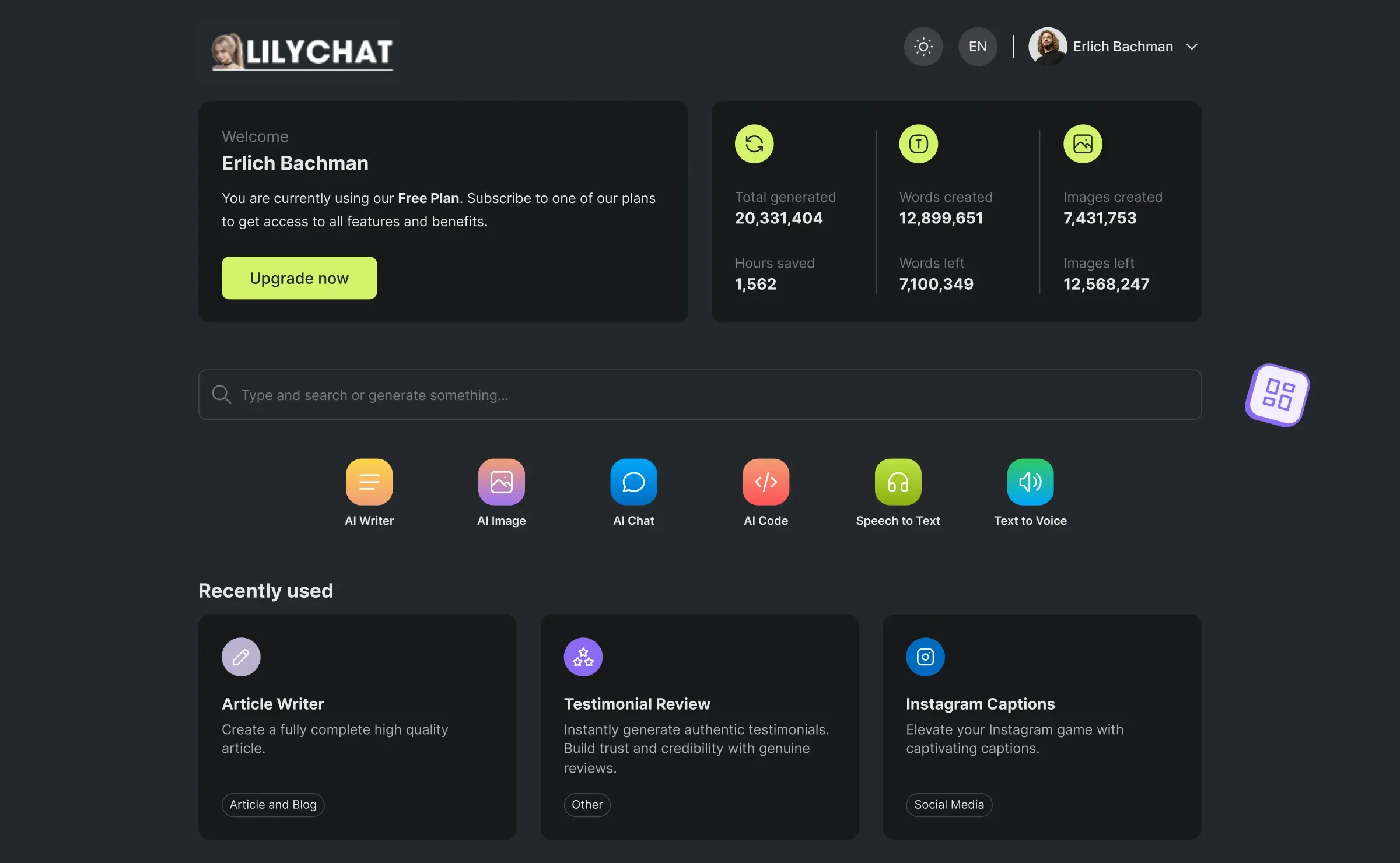The height and width of the screenshot is (863, 1400).
Task: Click the search and generate input field
Action: tap(700, 394)
